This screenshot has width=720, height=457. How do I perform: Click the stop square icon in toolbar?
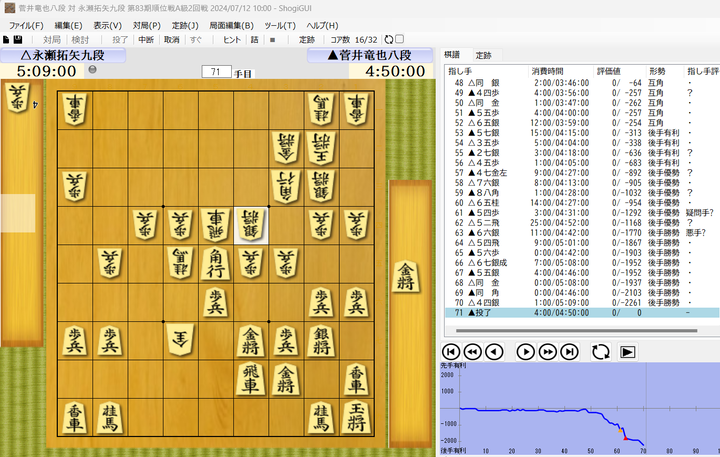point(272,40)
